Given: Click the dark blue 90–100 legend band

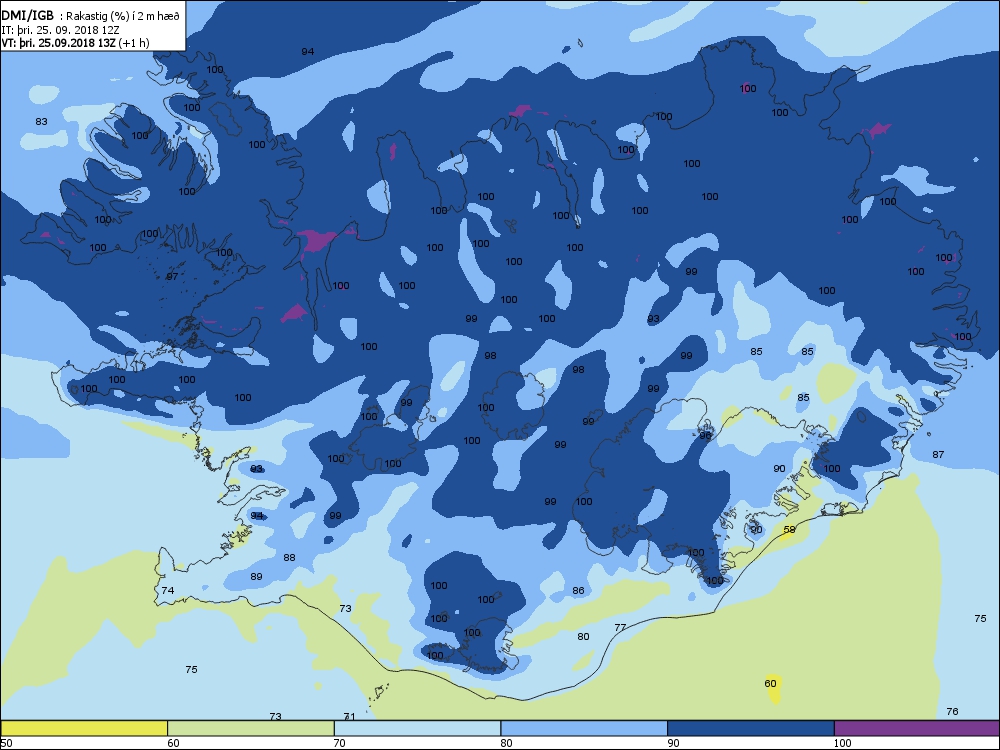Looking at the screenshot, I should coord(751,728).
